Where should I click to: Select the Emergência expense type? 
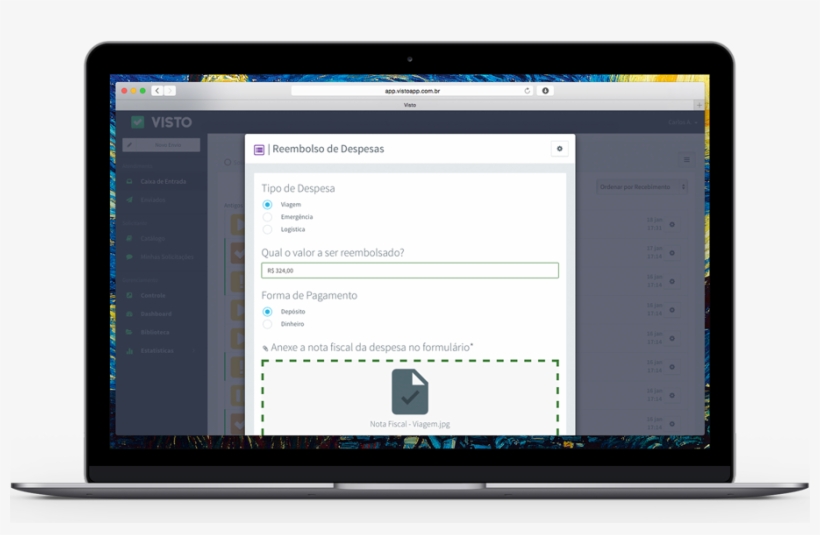click(267, 217)
